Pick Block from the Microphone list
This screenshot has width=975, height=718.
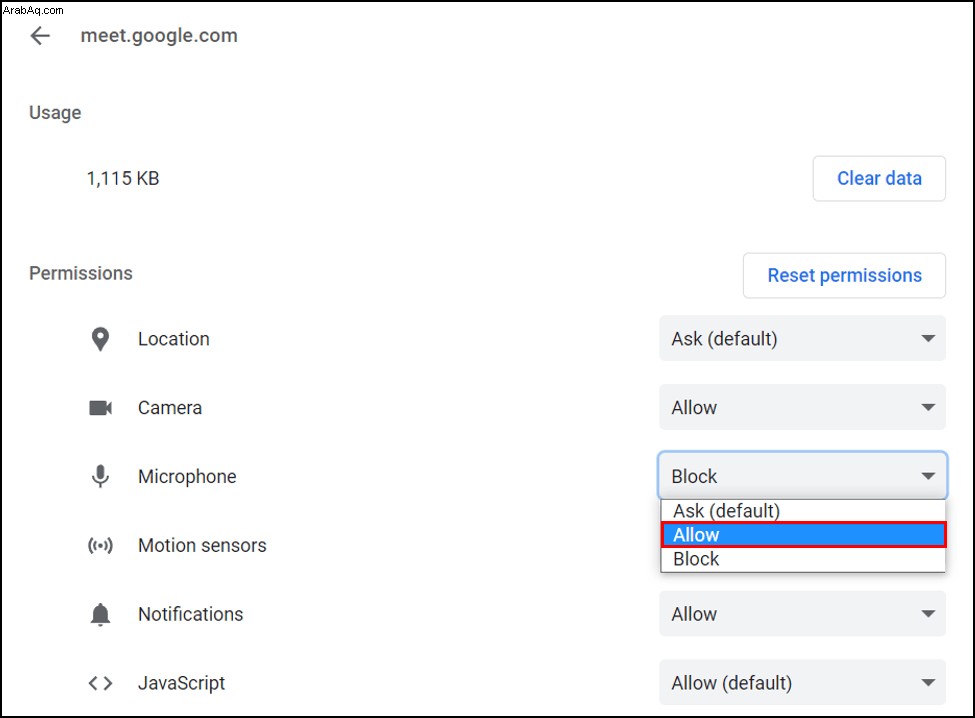click(803, 559)
